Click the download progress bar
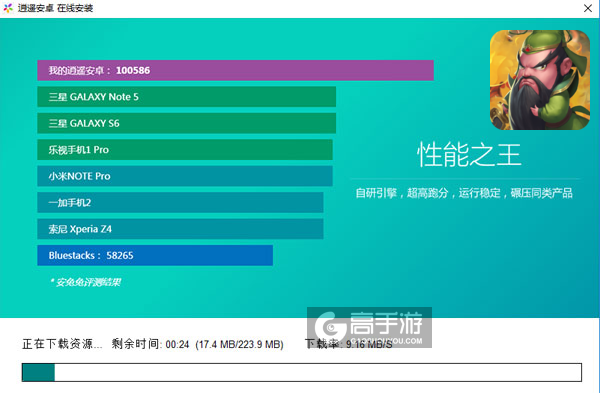Screen dimensions: 600x393 pos(302,372)
